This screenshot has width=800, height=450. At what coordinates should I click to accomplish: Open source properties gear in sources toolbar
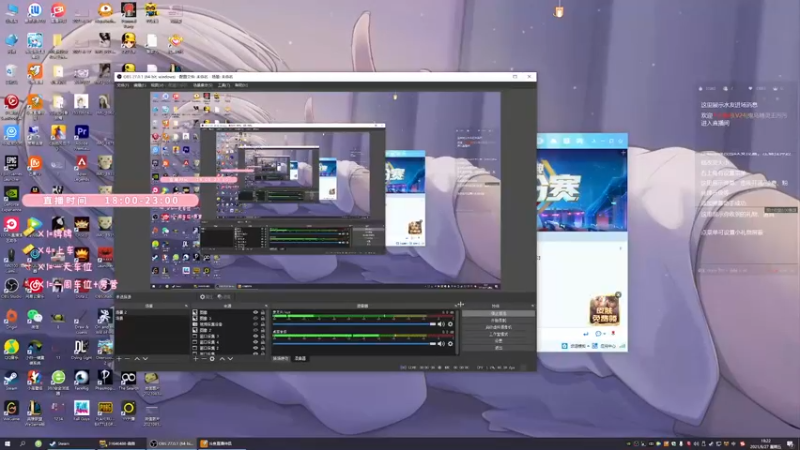click(212, 359)
